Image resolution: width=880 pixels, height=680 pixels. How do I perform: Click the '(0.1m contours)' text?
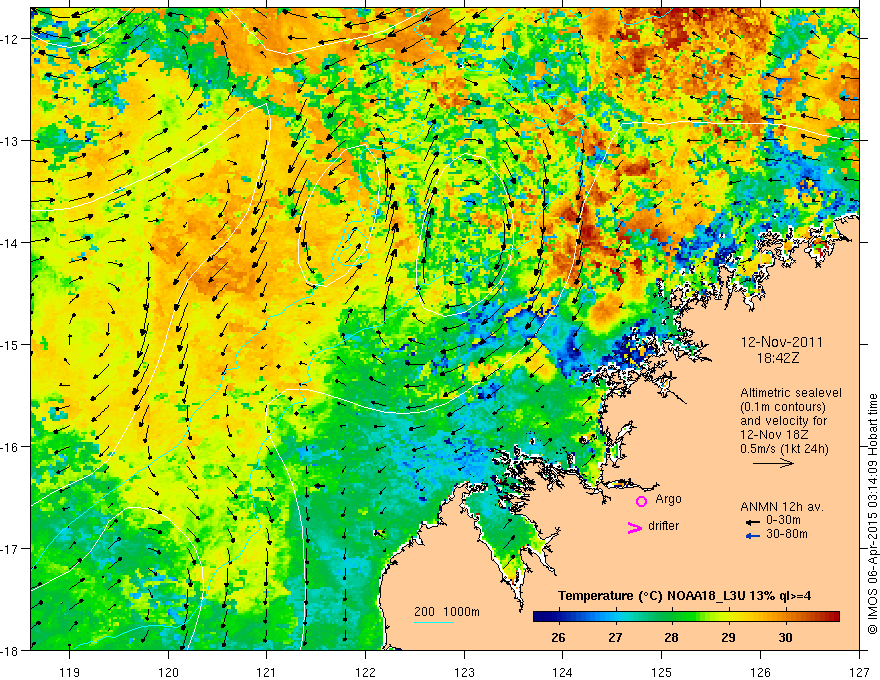[783, 407]
